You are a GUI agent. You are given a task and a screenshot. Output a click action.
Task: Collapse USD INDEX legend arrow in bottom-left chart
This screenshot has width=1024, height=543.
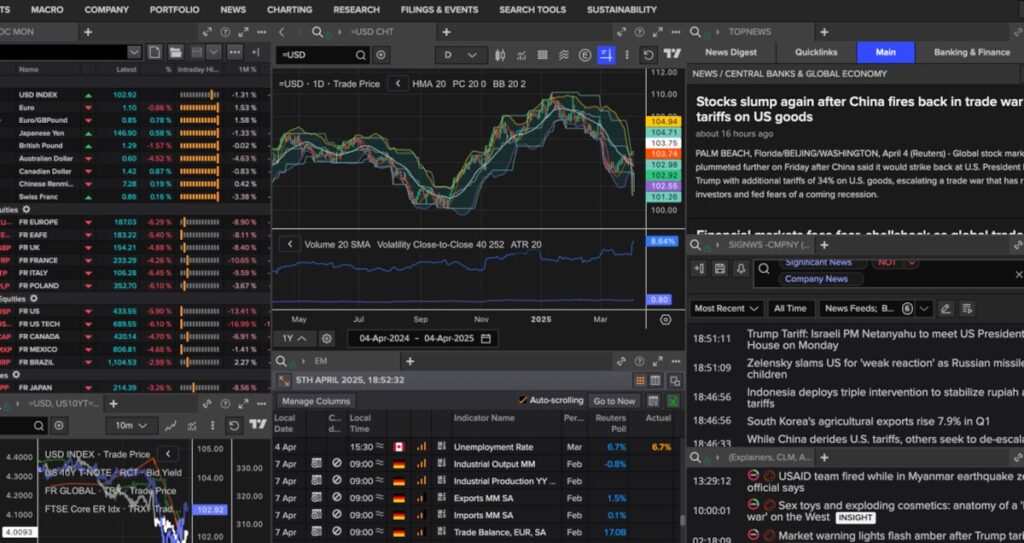coord(168,454)
